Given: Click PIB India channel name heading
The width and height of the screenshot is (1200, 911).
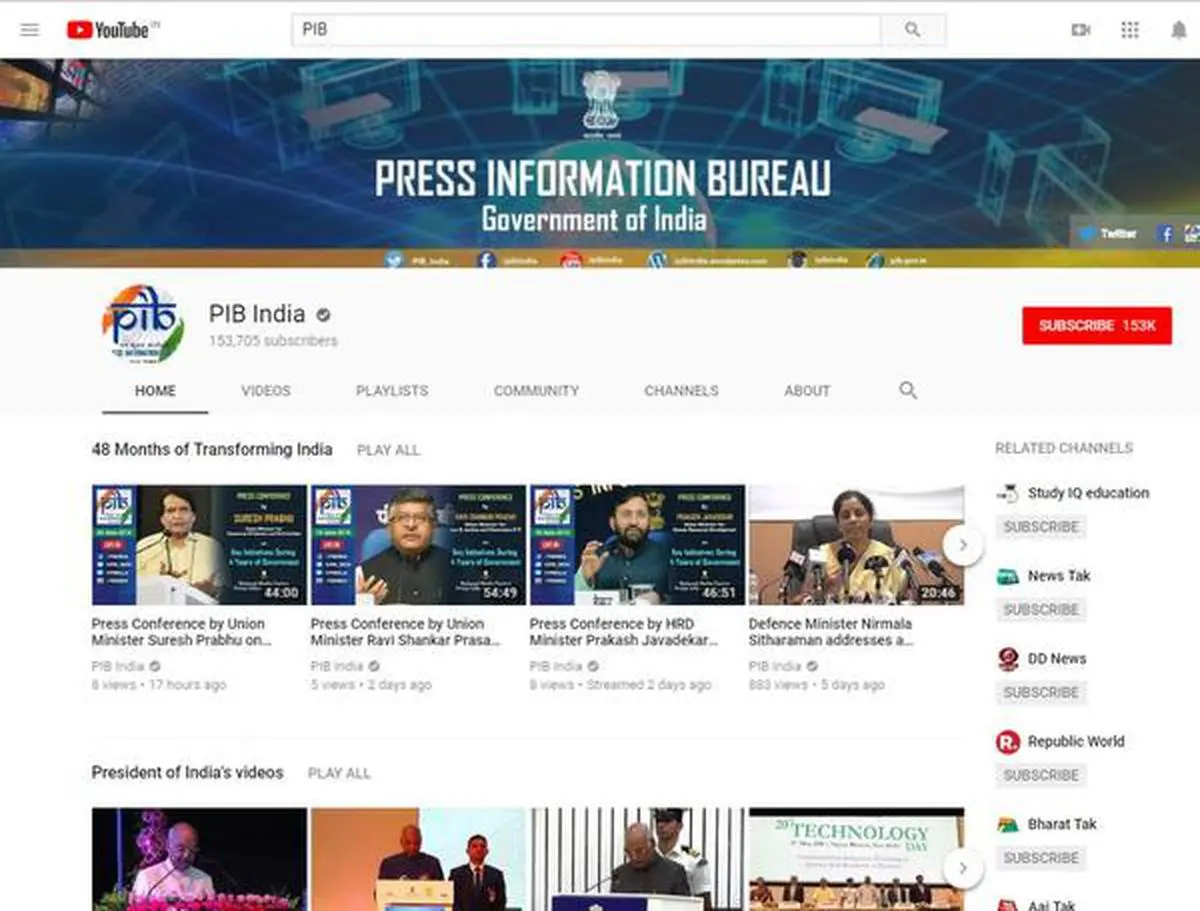Looking at the screenshot, I should pyautogui.click(x=257, y=314).
